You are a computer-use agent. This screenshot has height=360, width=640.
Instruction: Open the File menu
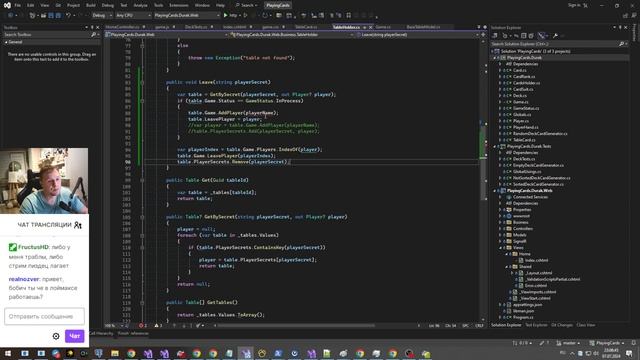[x=18, y=5]
